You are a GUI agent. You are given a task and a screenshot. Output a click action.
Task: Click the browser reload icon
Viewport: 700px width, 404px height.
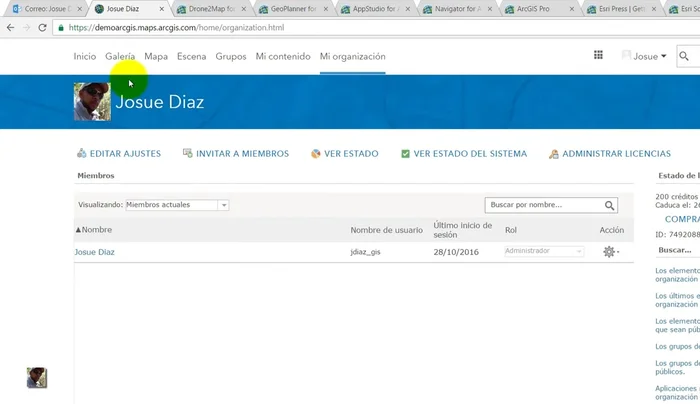[x=42, y=28]
